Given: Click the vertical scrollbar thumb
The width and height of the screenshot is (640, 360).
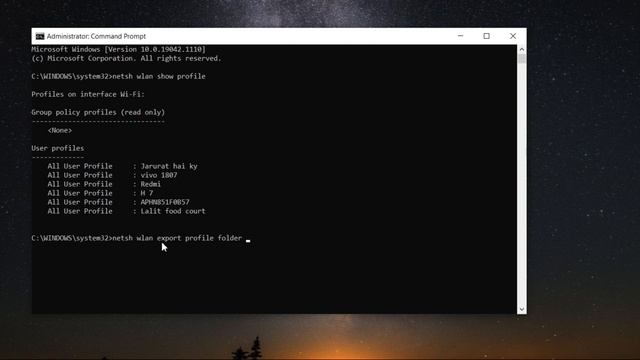Looking at the screenshot, I should [522, 59].
